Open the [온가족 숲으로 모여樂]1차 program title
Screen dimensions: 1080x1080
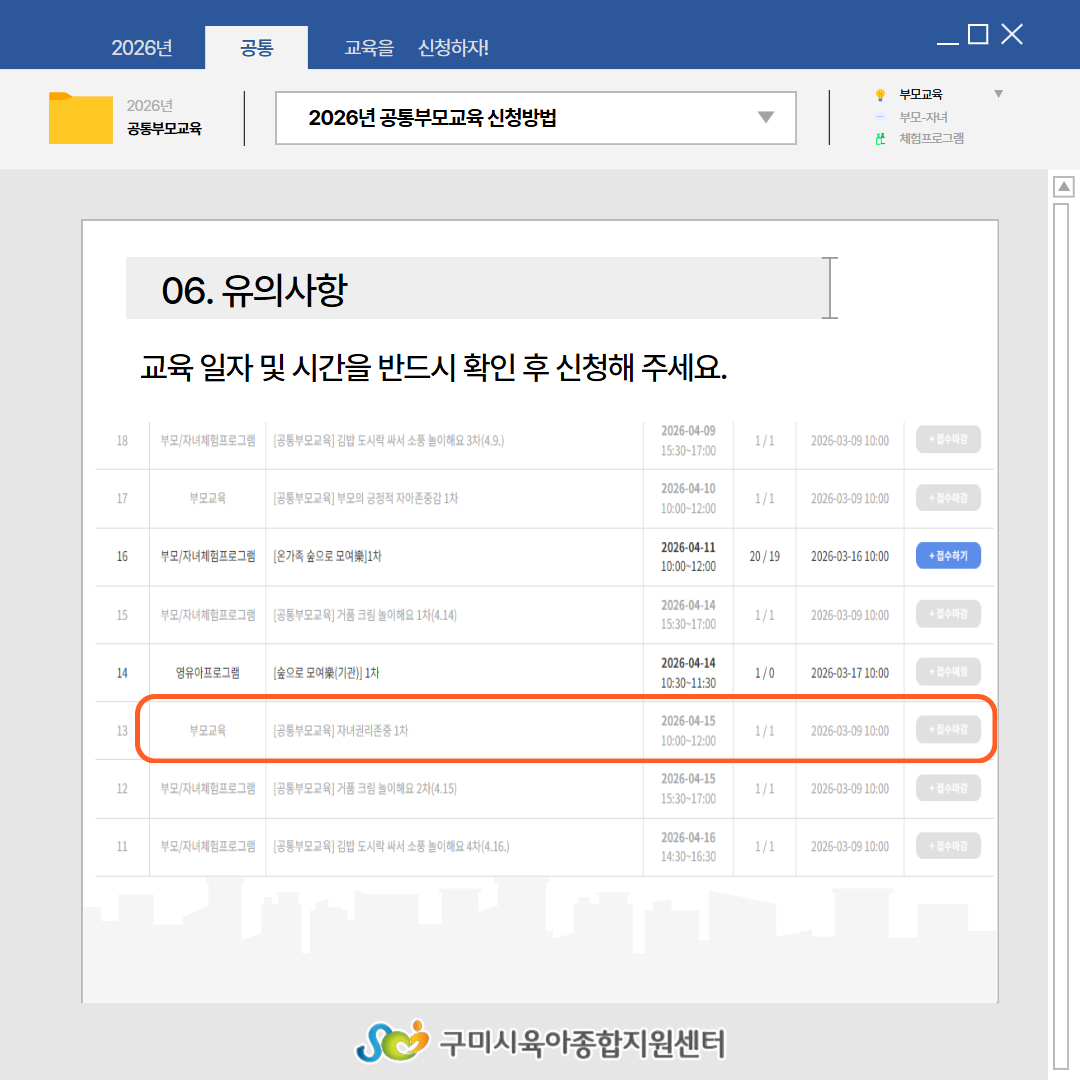[327, 556]
